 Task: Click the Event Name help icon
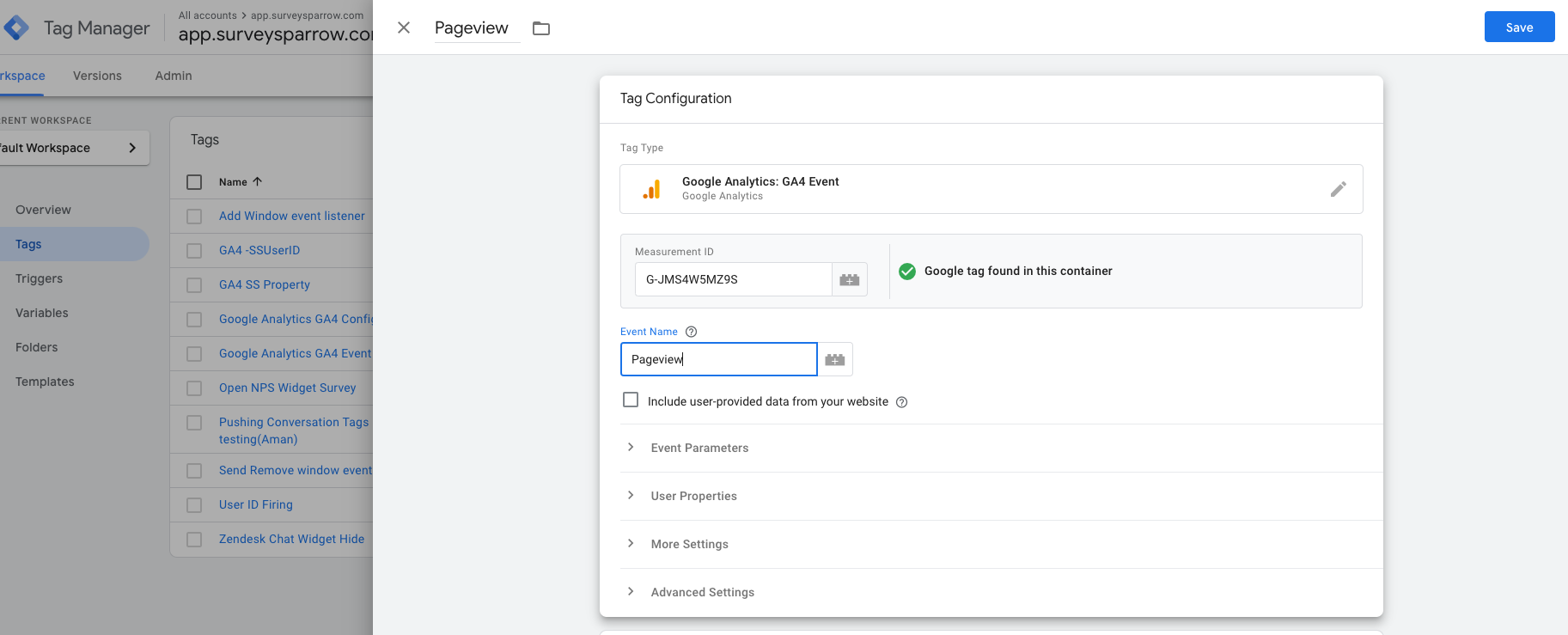[691, 332]
